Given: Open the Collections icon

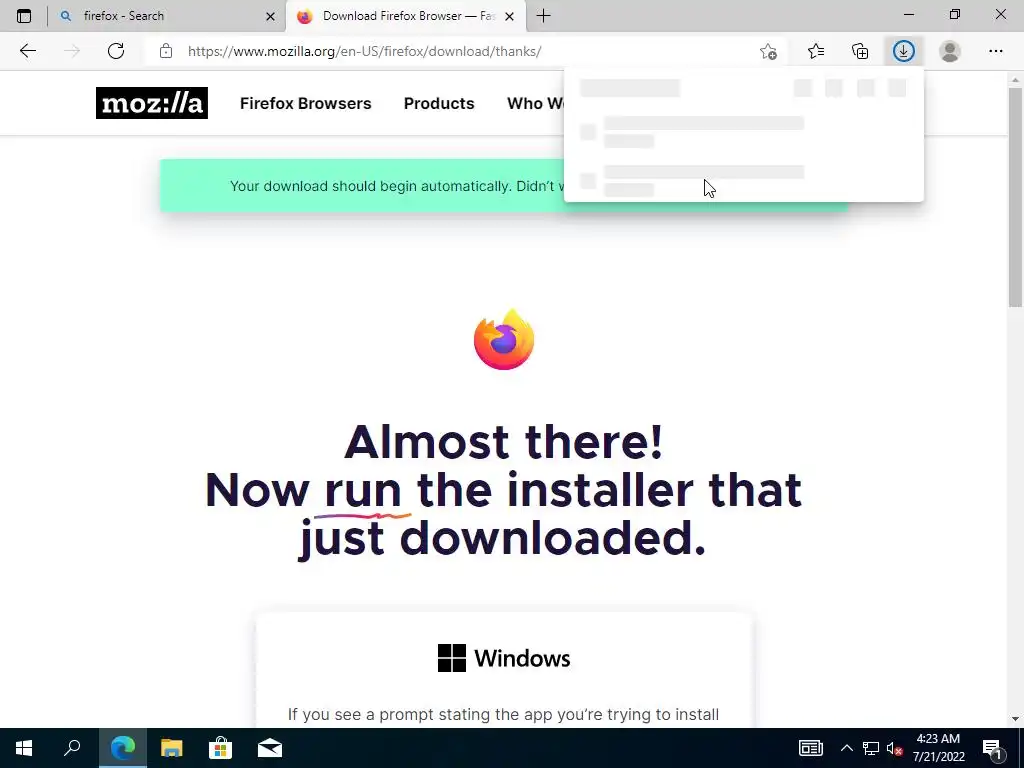Looking at the screenshot, I should (860, 51).
